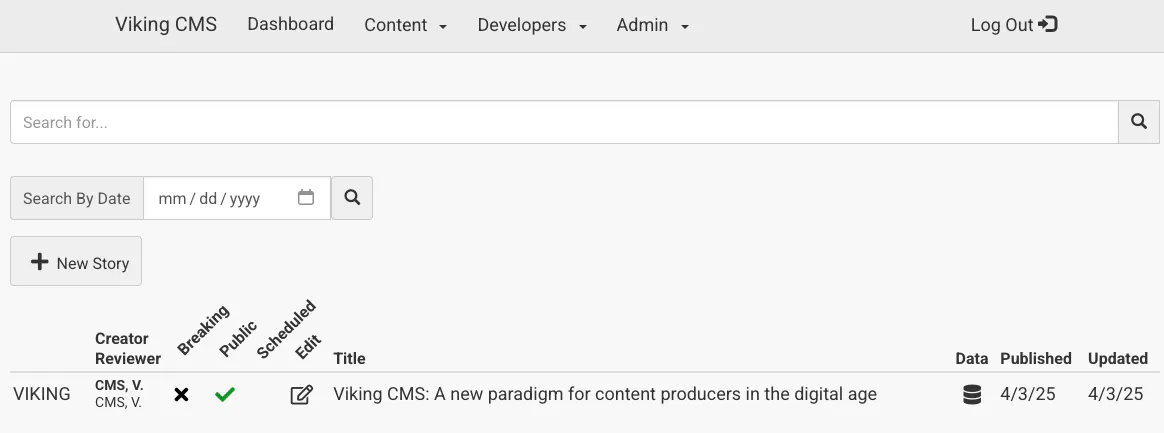Open the edit pencil icon for the story
Viewport: 1164px width, 433px height.
pos(301,395)
